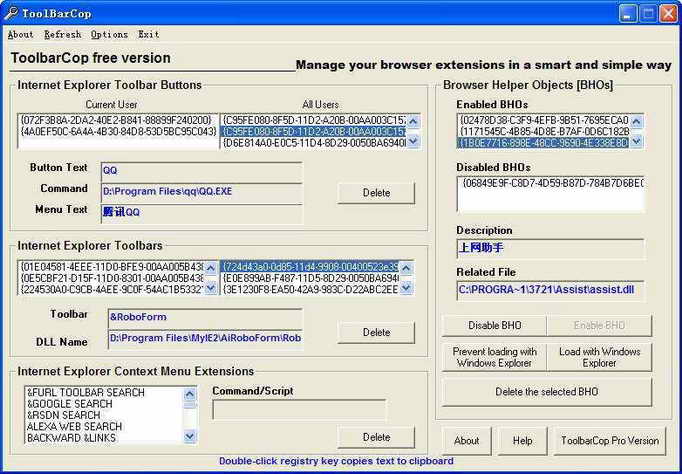Click the Exit menu item
682x474 pixels.
pos(148,34)
